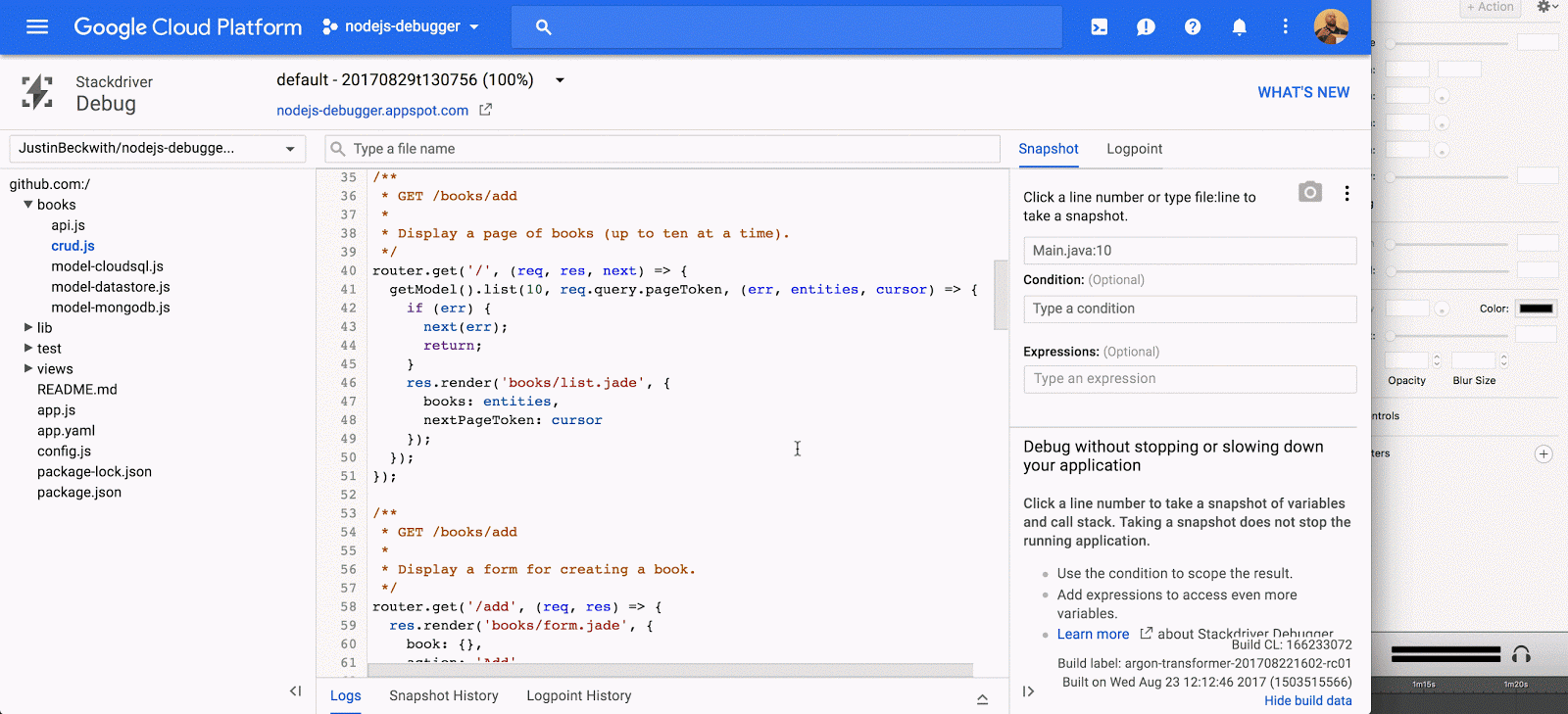Expand the views folder

coord(28,369)
